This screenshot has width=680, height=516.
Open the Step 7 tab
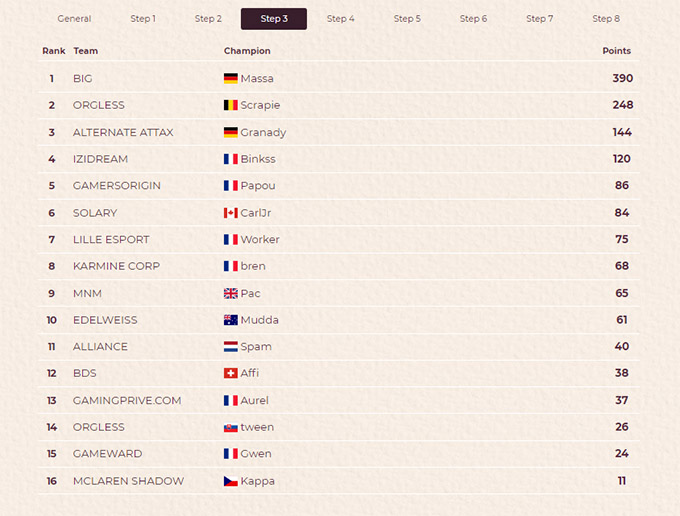[539, 19]
